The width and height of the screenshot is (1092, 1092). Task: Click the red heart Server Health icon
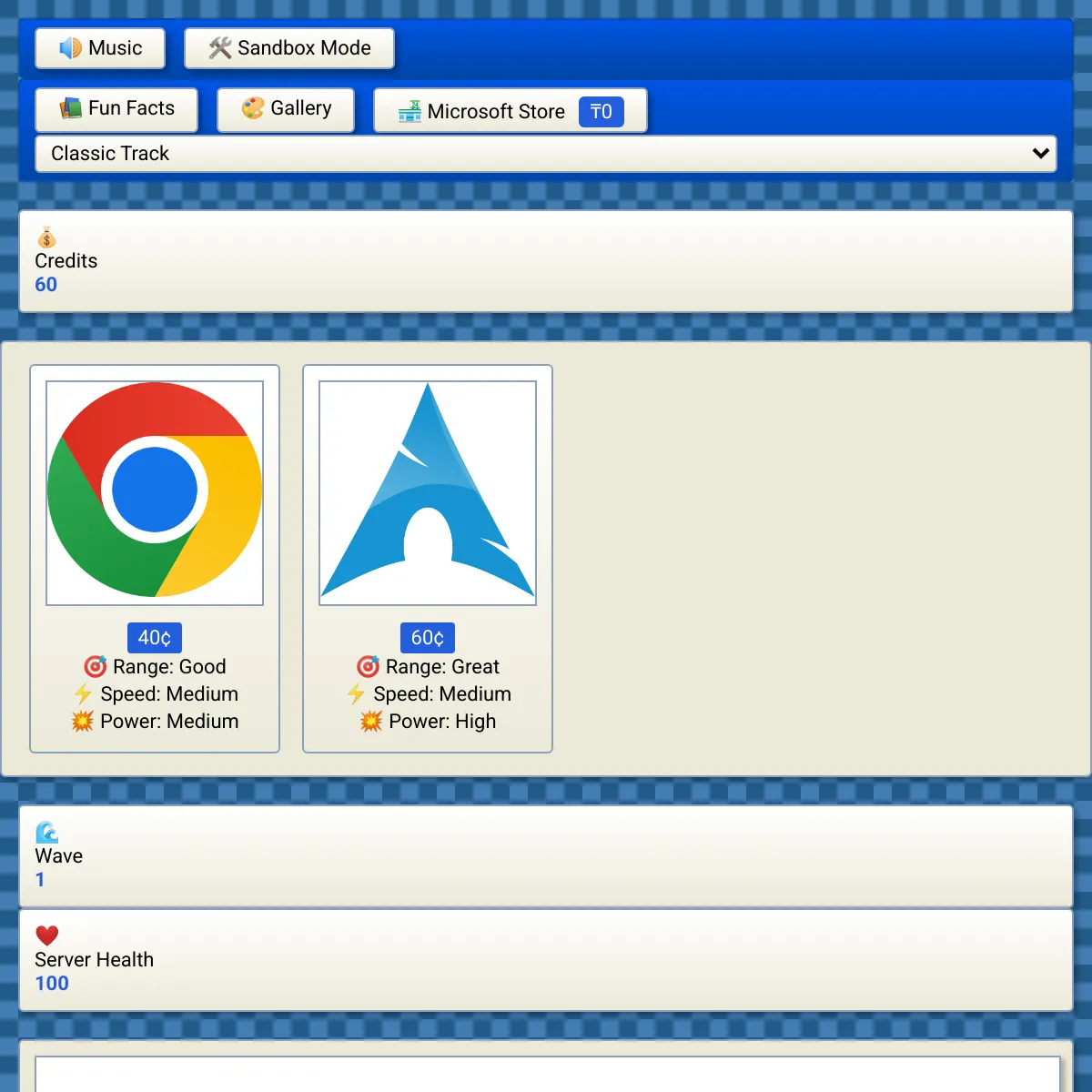point(46,935)
